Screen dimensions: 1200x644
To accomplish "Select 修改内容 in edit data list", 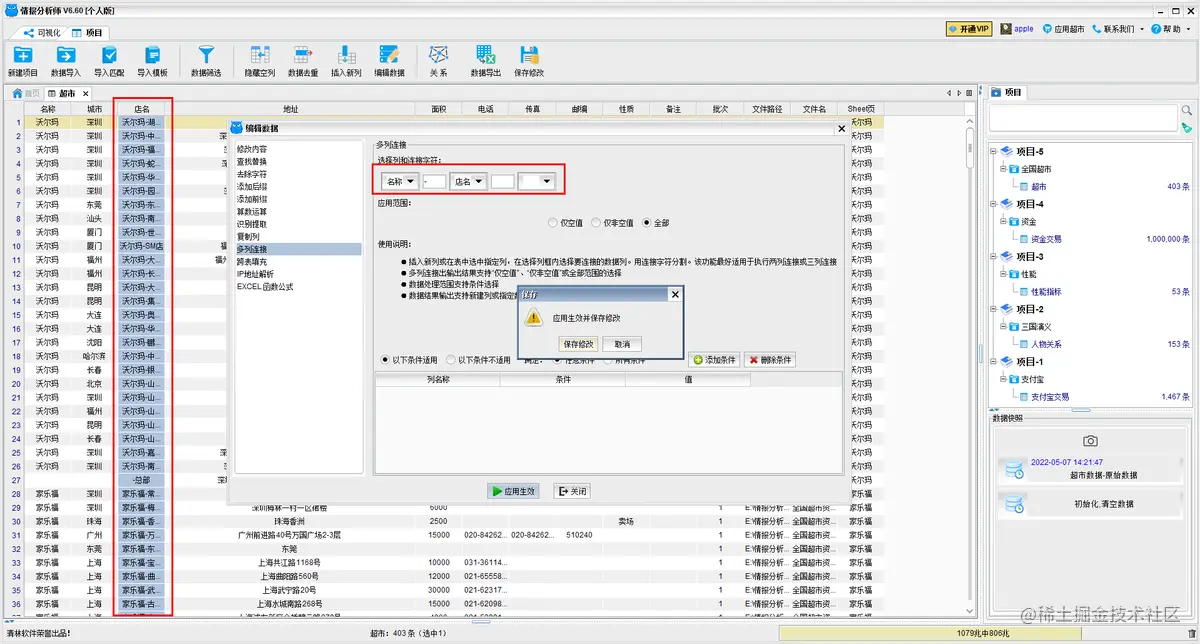I will (x=252, y=149).
